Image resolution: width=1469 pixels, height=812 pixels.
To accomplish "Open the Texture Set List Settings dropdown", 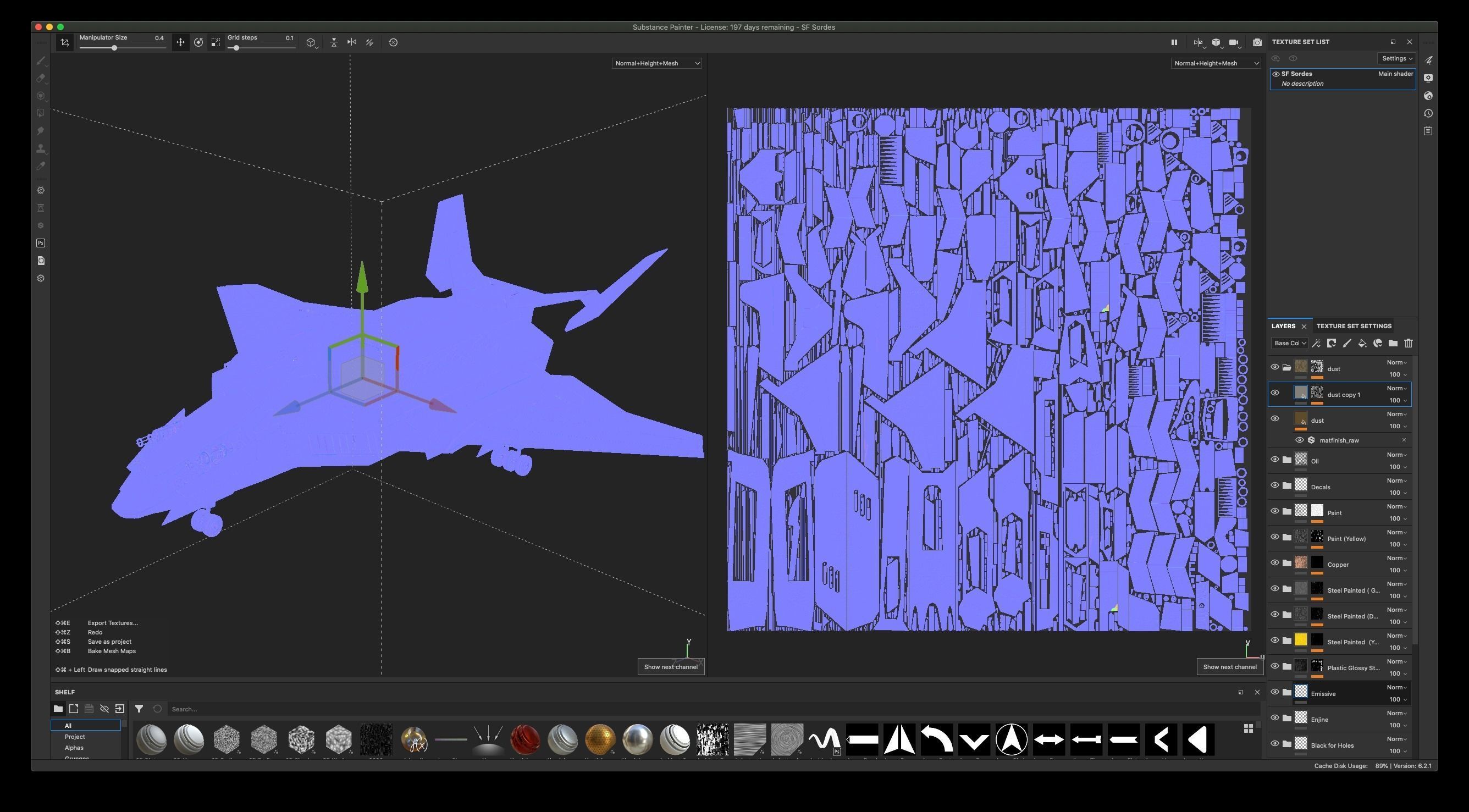I will 1396,59.
